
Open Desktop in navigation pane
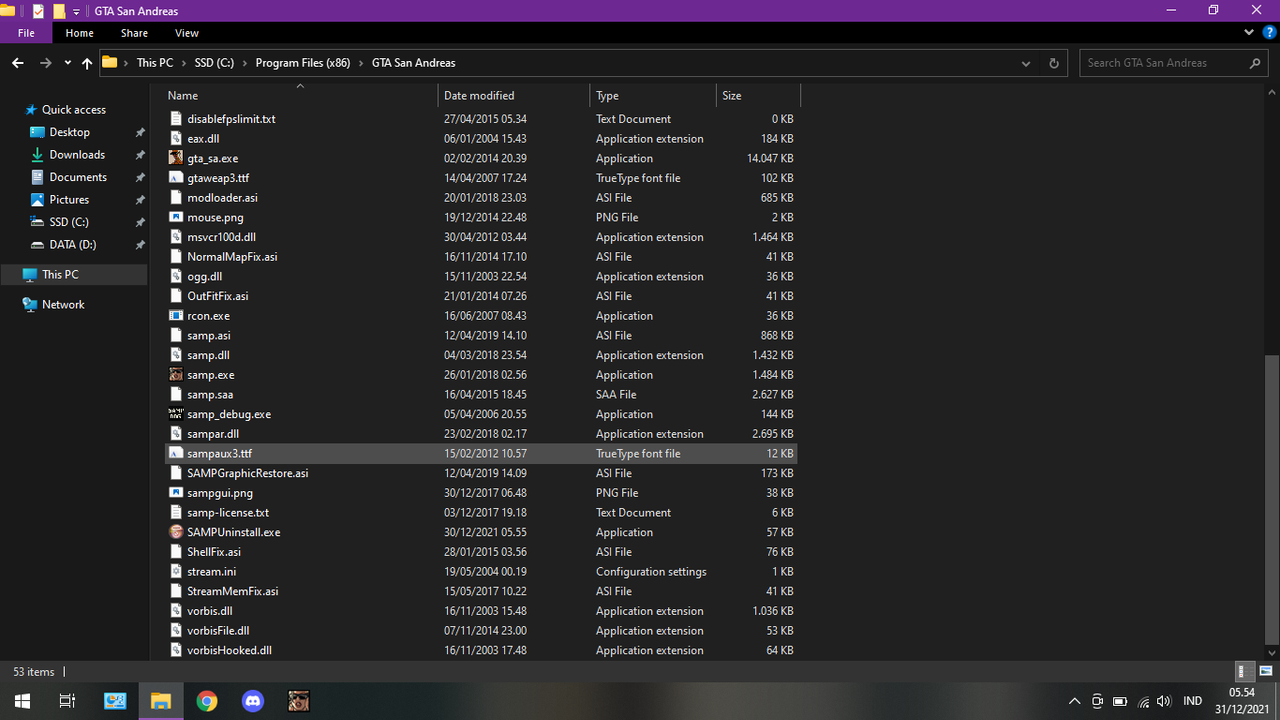(69, 132)
